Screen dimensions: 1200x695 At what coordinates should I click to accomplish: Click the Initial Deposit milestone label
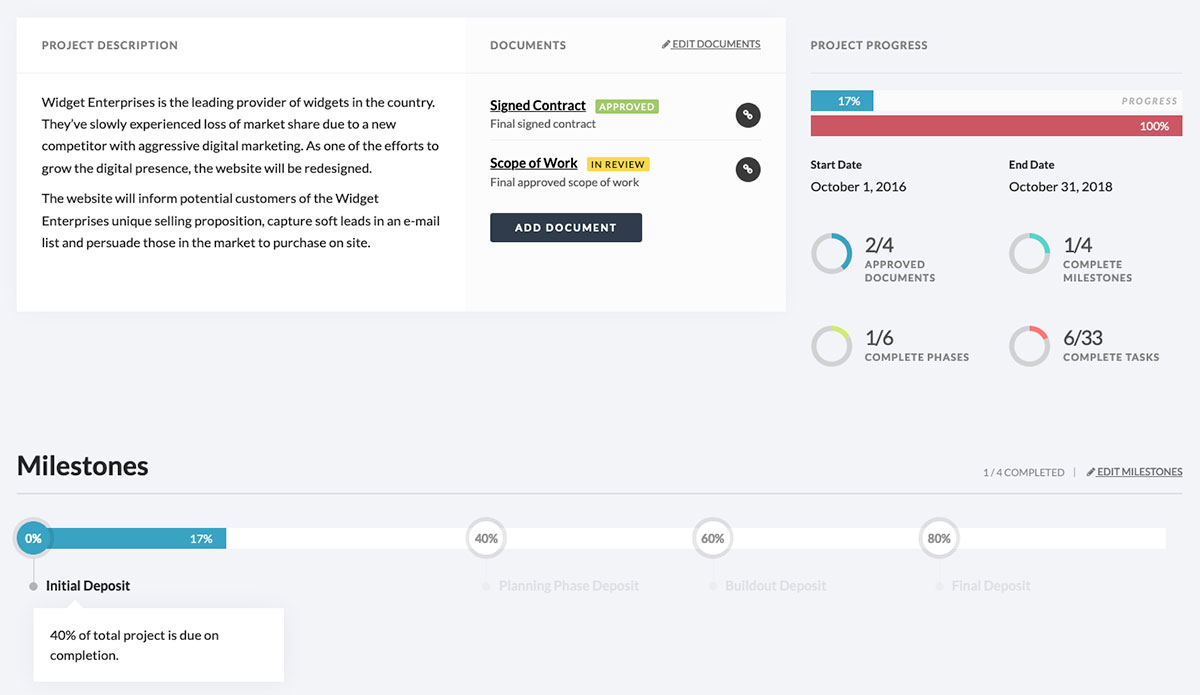point(88,586)
